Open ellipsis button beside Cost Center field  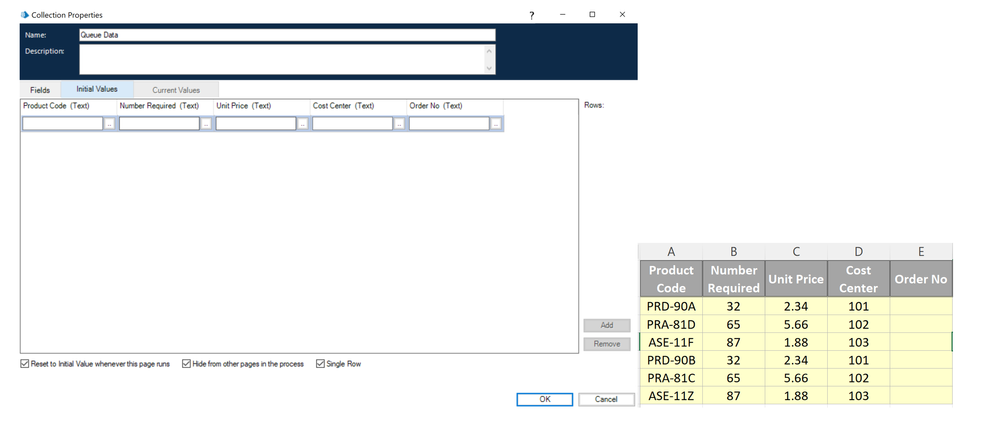(400, 124)
